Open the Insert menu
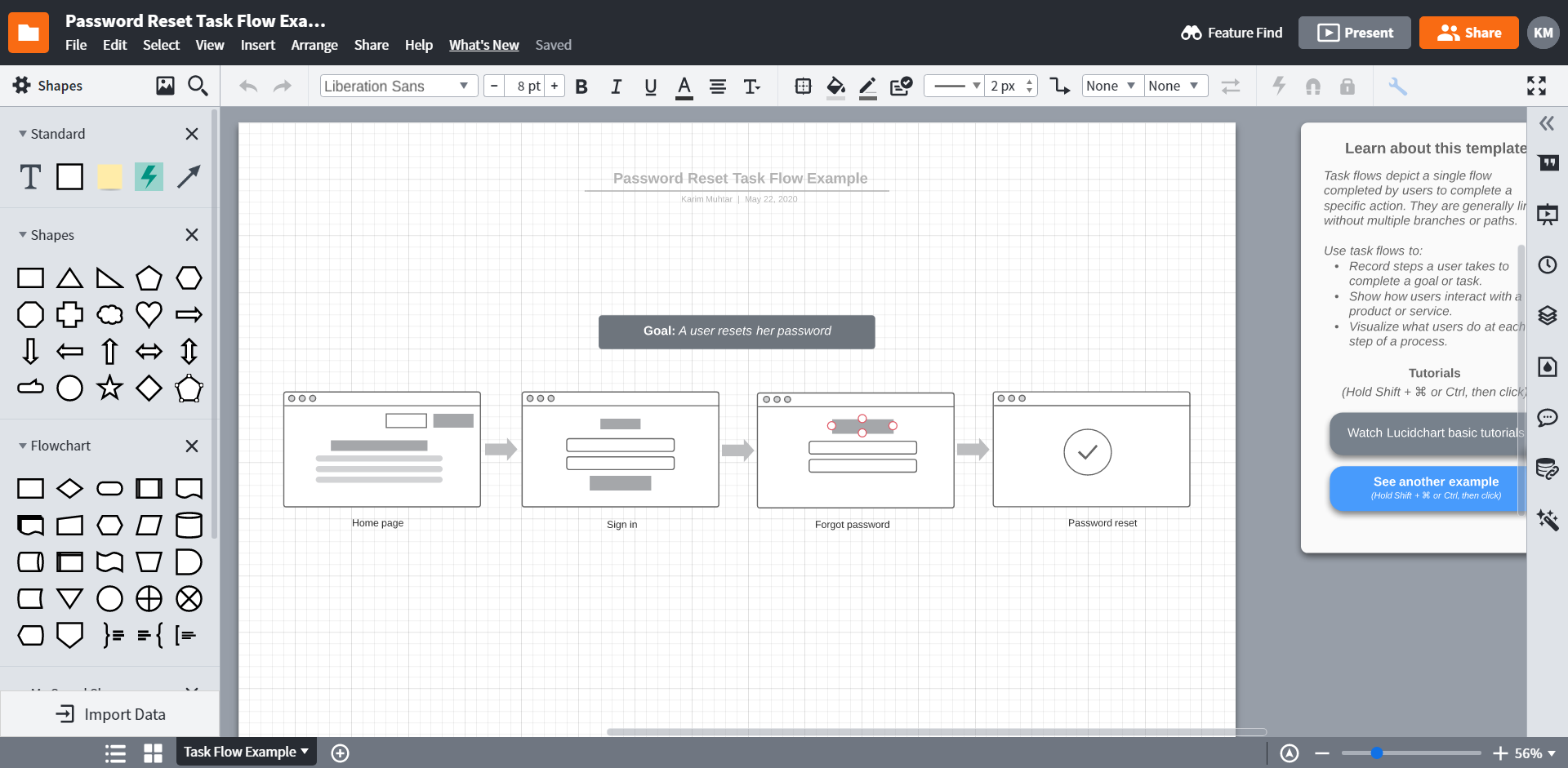The width and height of the screenshot is (1568, 768). pyautogui.click(x=258, y=45)
